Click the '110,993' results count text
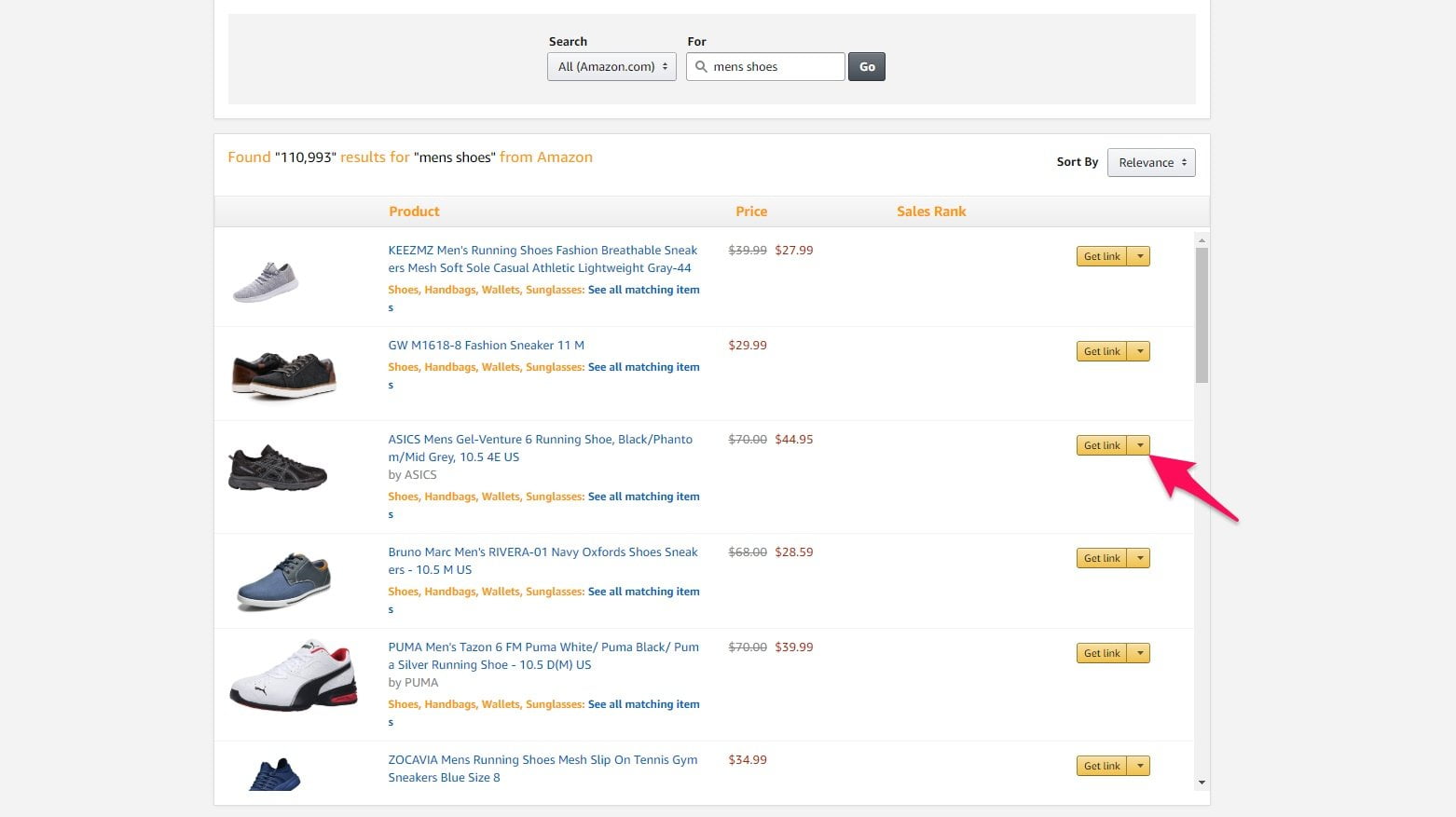1456x817 pixels. click(306, 157)
